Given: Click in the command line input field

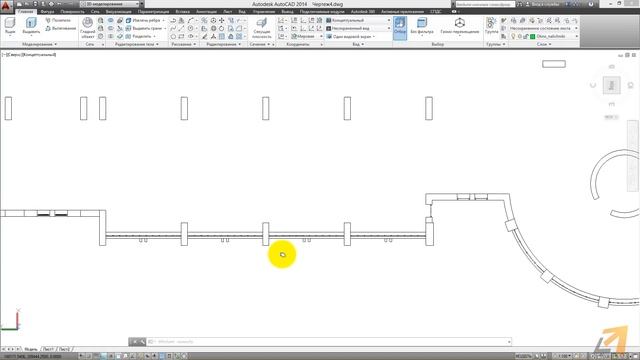Looking at the screenshot, I should (x=329, y=342).
